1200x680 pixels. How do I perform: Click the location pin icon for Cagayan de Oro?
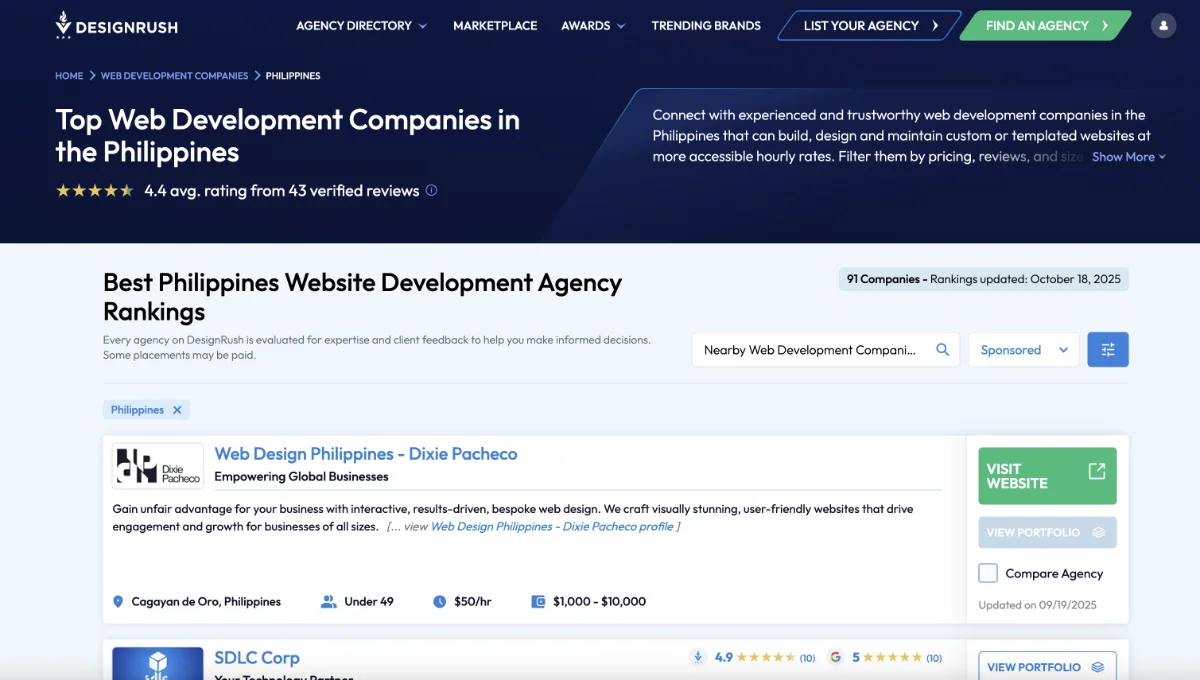click(x=118, y=601)
